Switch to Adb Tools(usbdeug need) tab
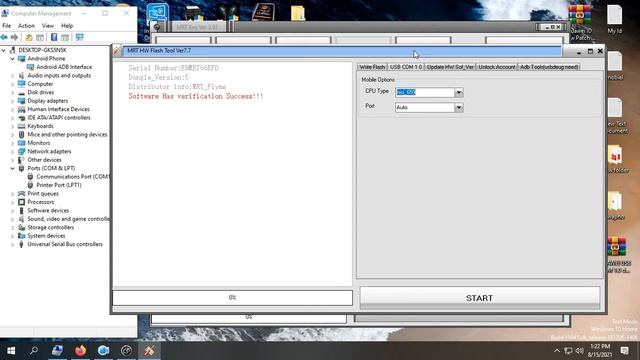Viewport: 640px width, 360px height. point(549,67)
